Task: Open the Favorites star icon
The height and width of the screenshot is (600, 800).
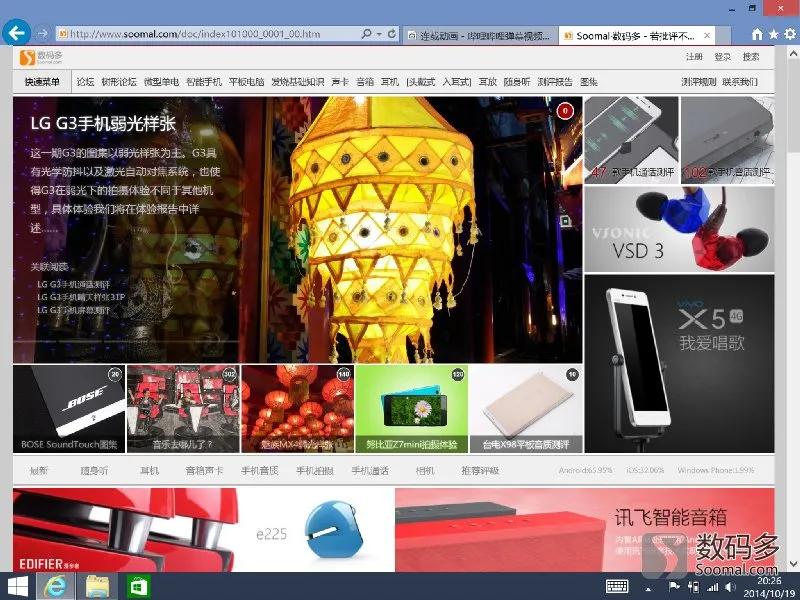Action: (773, 34)
